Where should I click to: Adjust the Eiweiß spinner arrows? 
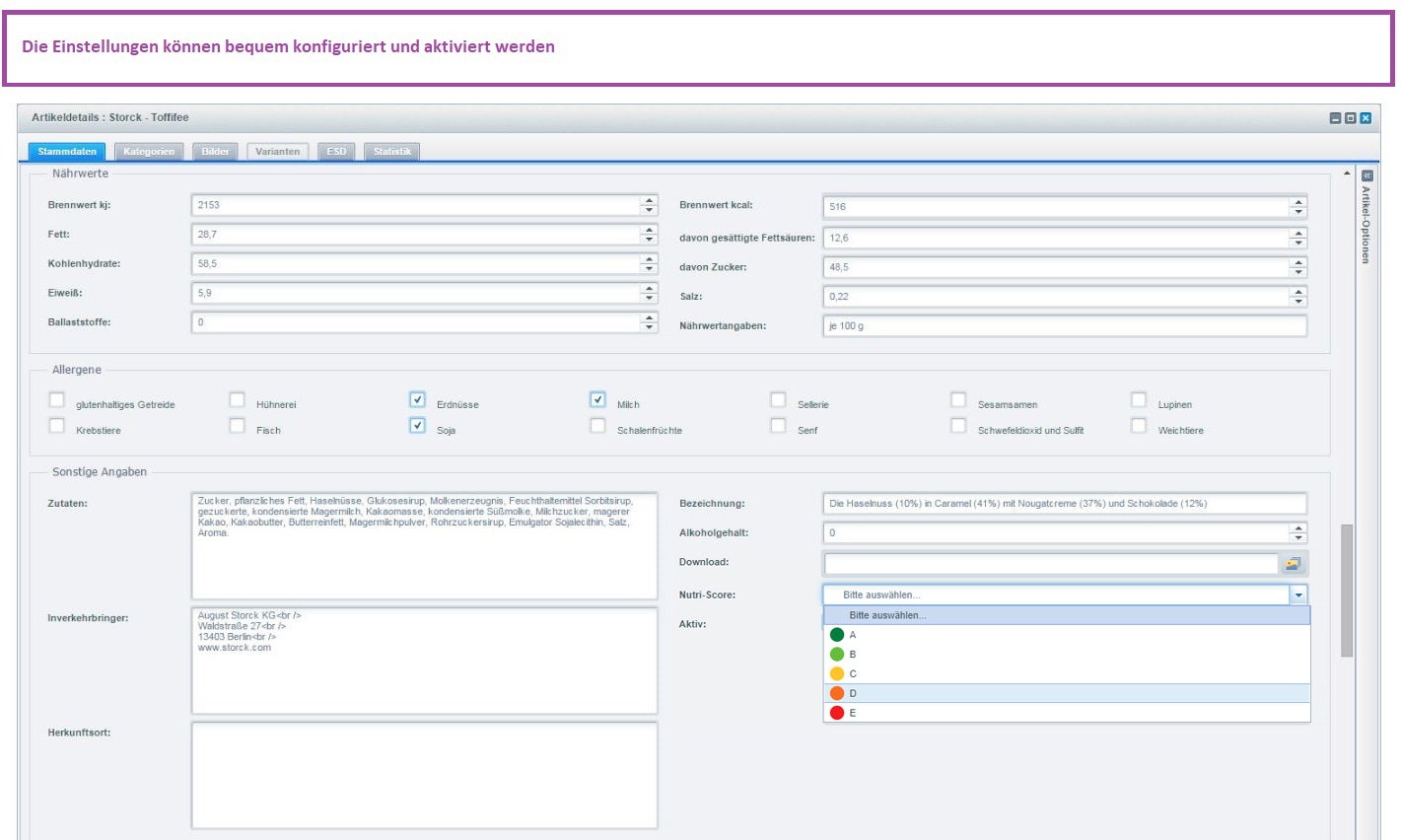649,293
